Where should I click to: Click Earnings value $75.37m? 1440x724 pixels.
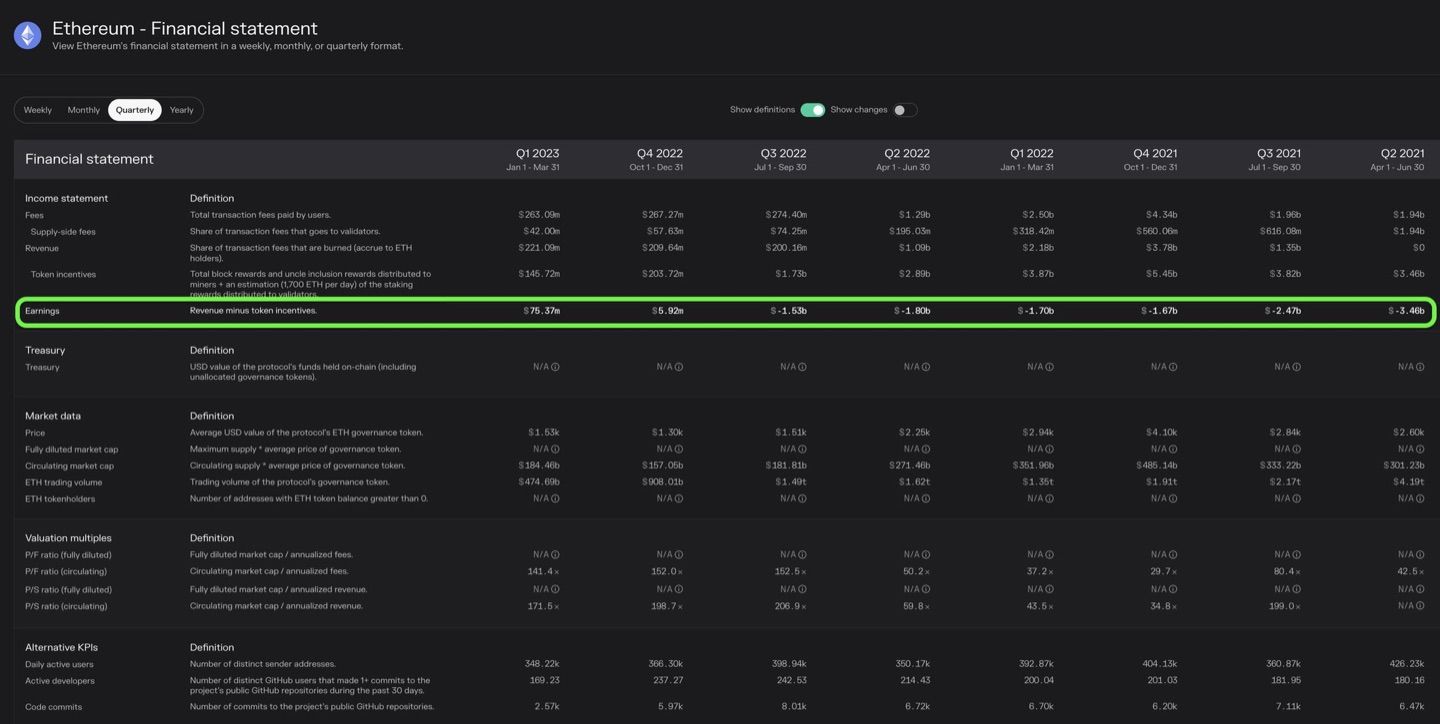[x=542, y=311]
